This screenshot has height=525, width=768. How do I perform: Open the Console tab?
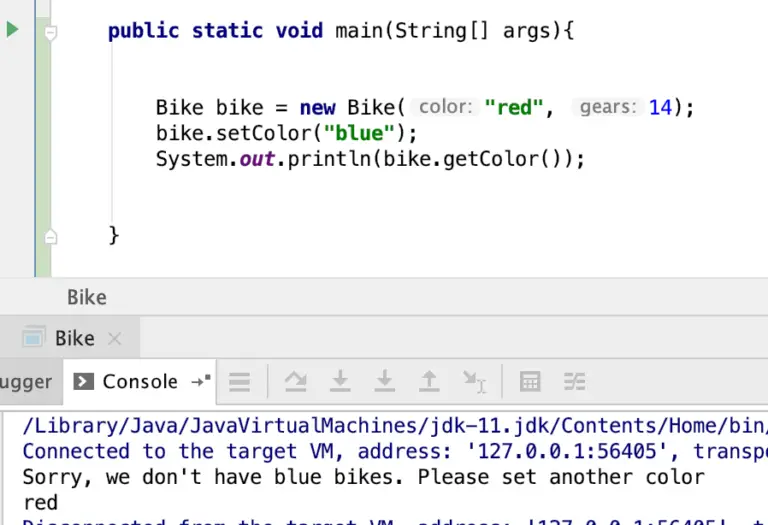pyautogui.click(x=127, y=381)
